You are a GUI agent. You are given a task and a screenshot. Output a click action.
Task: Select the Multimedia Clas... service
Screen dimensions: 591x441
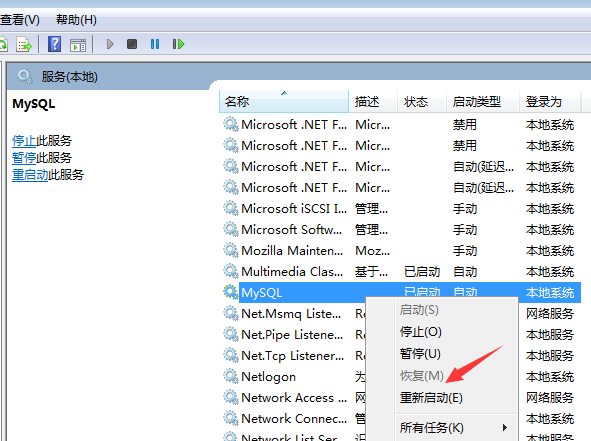coord(292,272)
